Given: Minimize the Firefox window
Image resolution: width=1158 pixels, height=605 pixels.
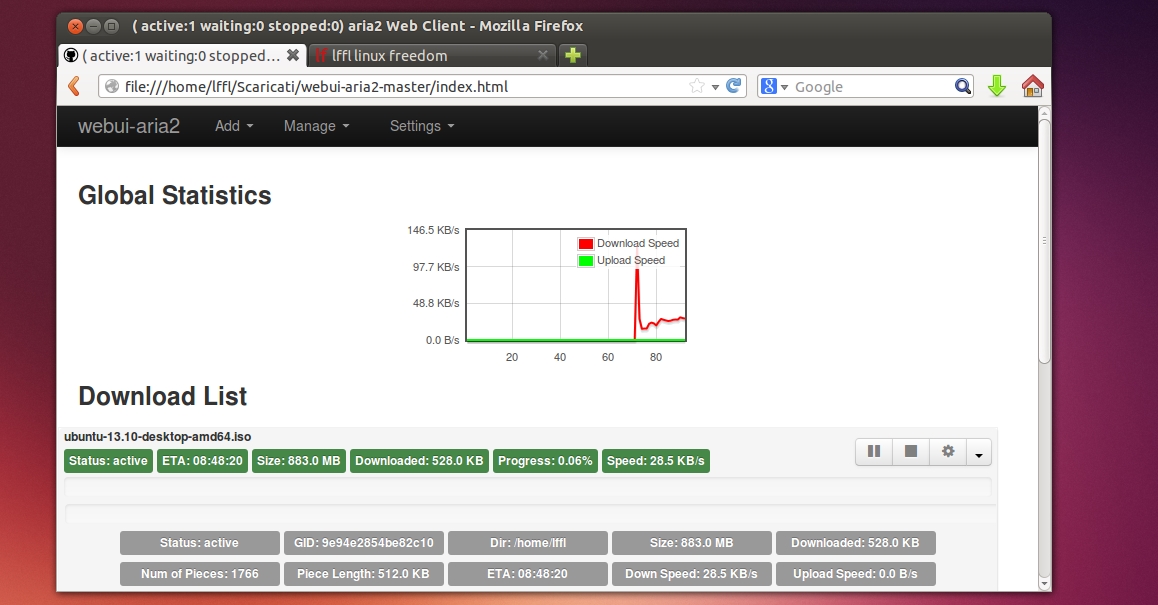Looking at the screenshot, I should pos(94,27).
